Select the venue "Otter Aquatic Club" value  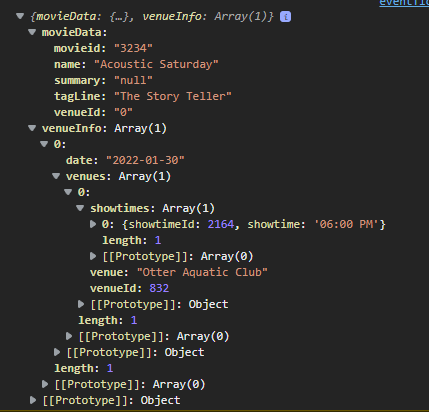pos(202,272)
